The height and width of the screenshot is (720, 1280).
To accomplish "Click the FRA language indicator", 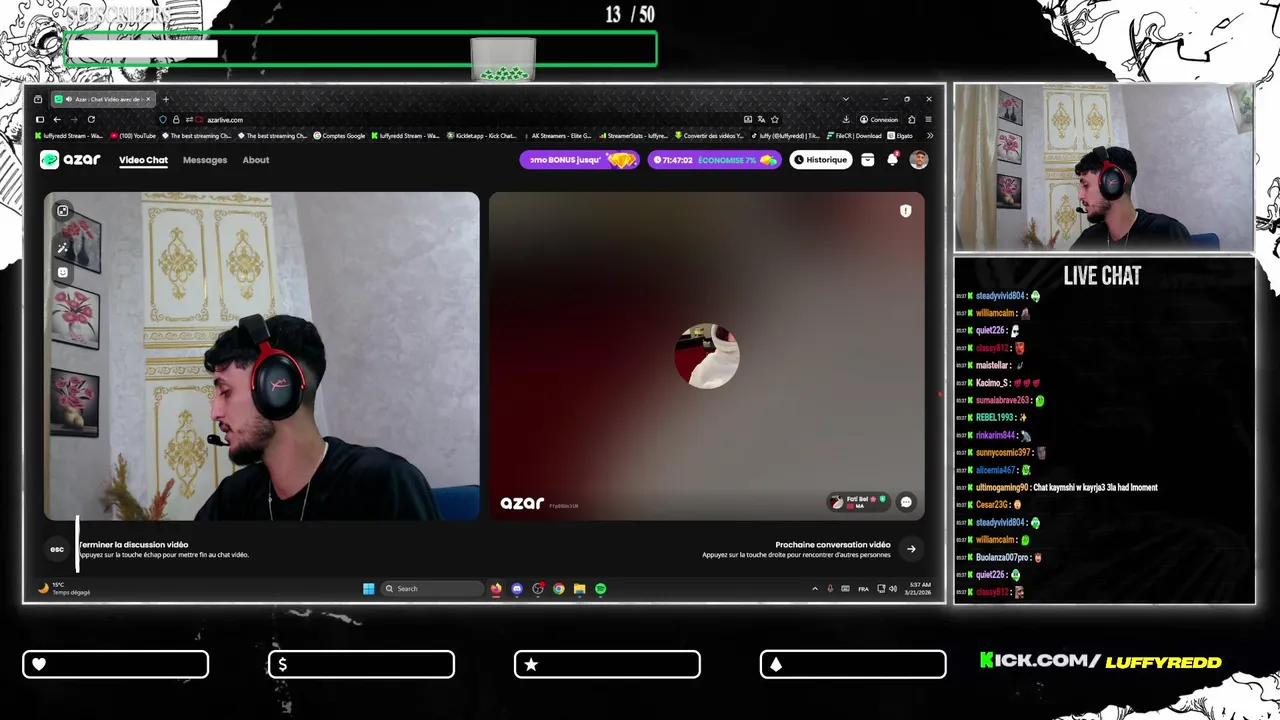I will pyautogui.click(x=863, y=589).
